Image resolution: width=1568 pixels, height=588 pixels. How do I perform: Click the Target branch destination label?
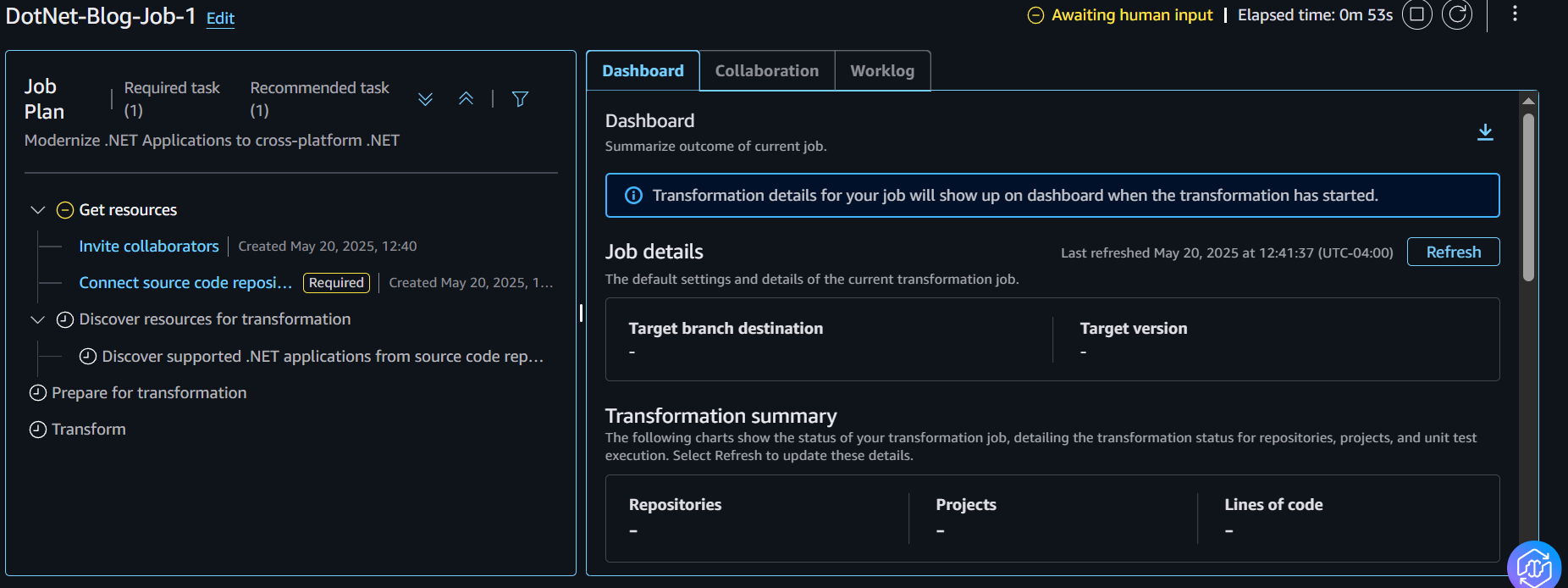coord(726,329)
